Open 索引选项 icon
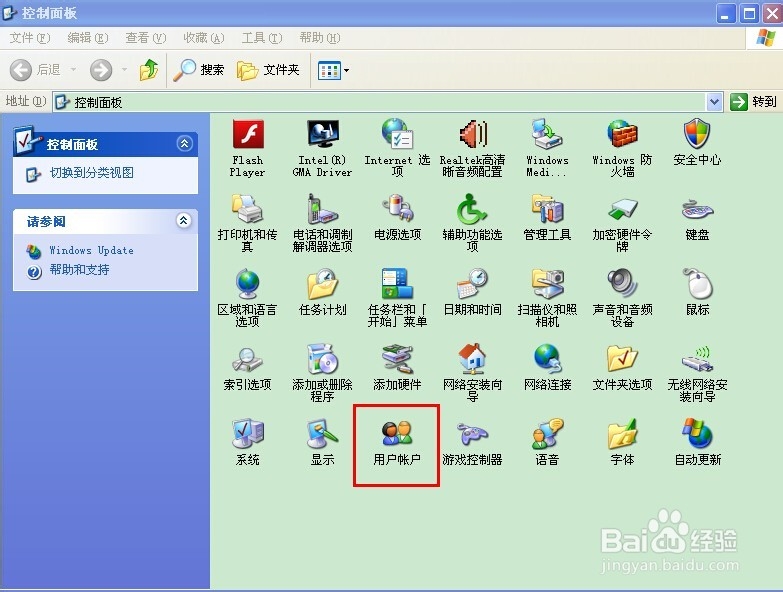 (x=248, y=368)
